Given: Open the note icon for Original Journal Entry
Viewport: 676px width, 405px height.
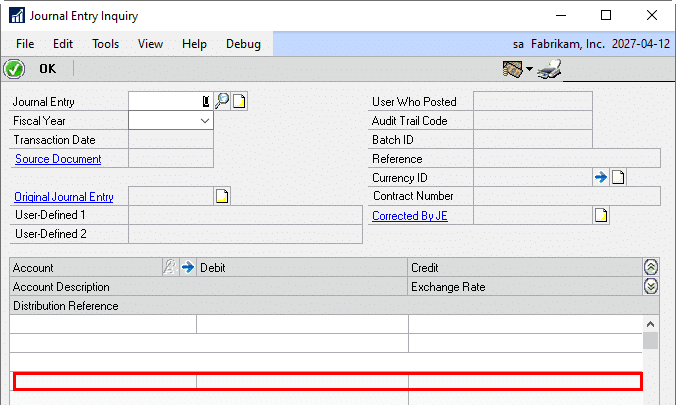Looking at the screenshot, I should click(x=222, y=196).
